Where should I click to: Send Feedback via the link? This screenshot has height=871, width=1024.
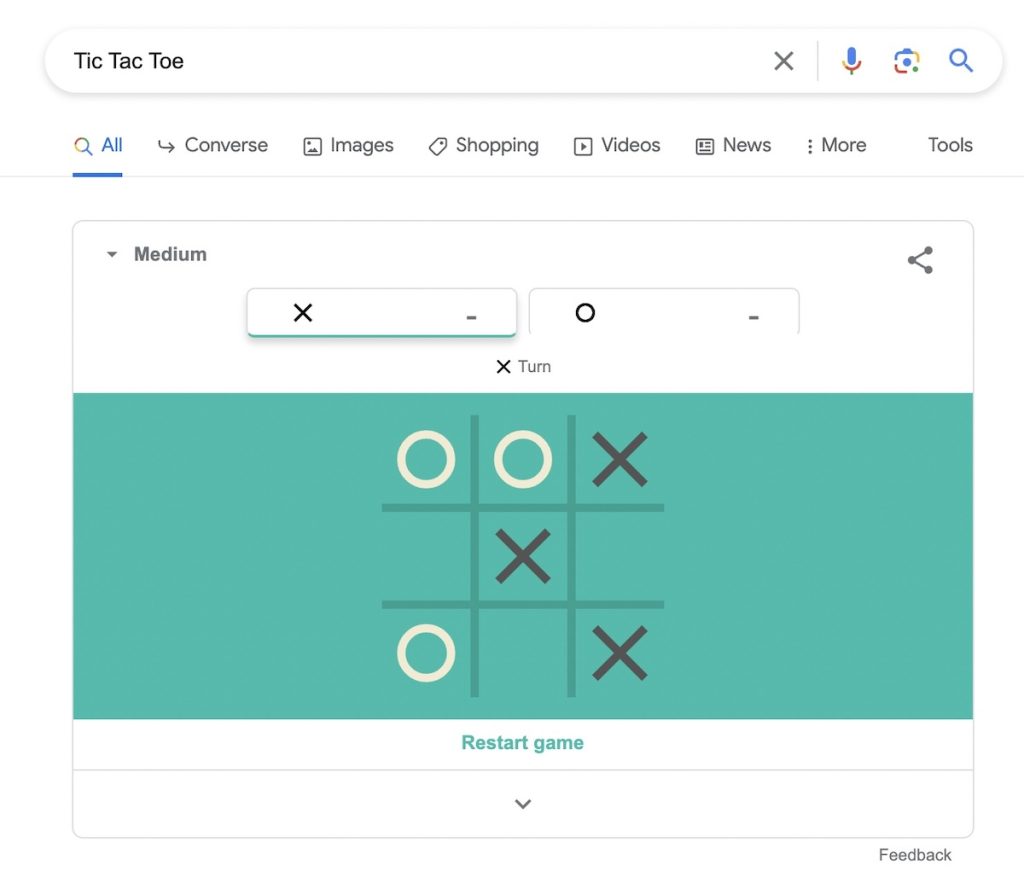pos(914,854)
